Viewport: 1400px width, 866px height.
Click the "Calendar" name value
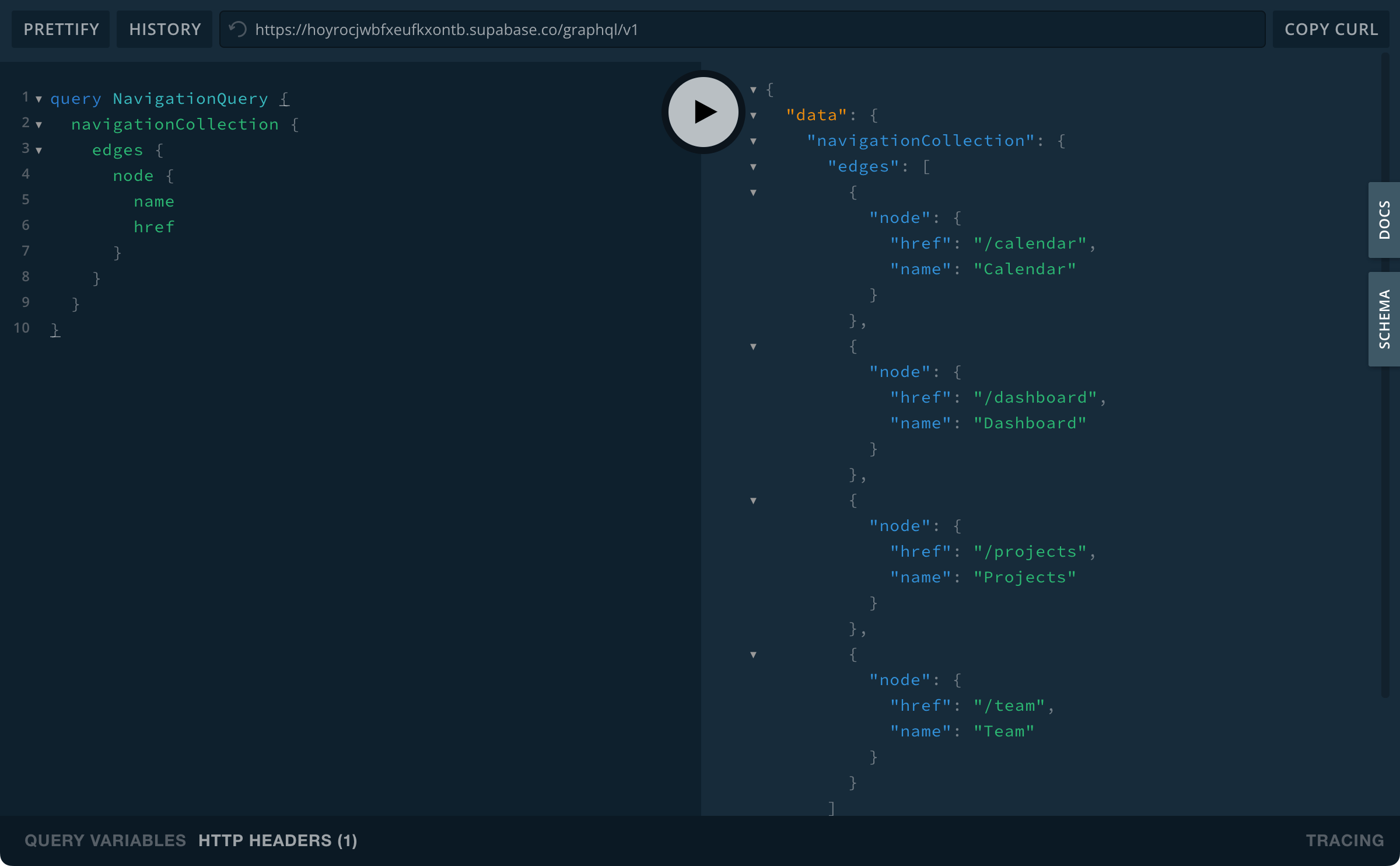coord(1024,269)
